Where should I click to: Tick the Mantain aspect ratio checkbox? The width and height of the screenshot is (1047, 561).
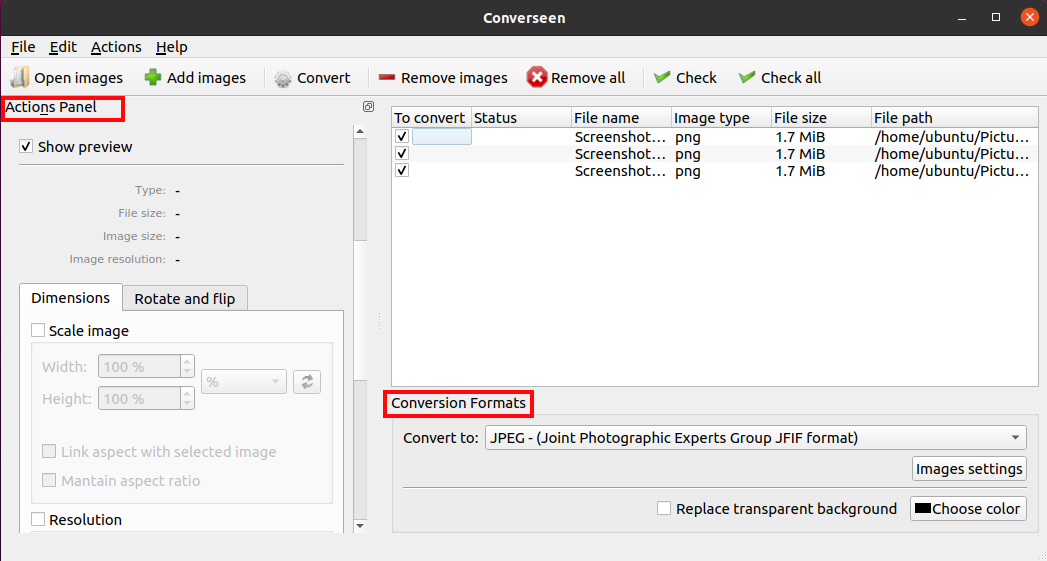pyautogui.click(x=49, y=480)
